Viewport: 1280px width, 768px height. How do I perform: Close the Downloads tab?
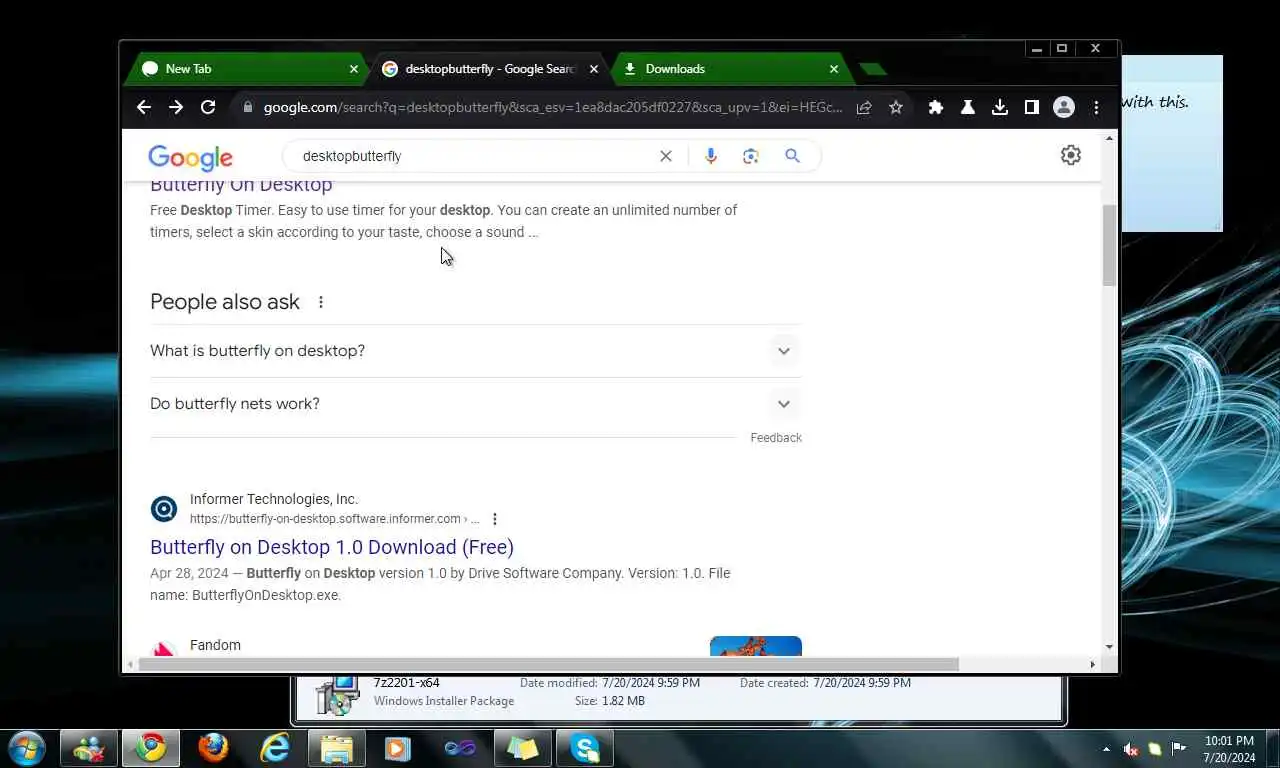(833, 69)
